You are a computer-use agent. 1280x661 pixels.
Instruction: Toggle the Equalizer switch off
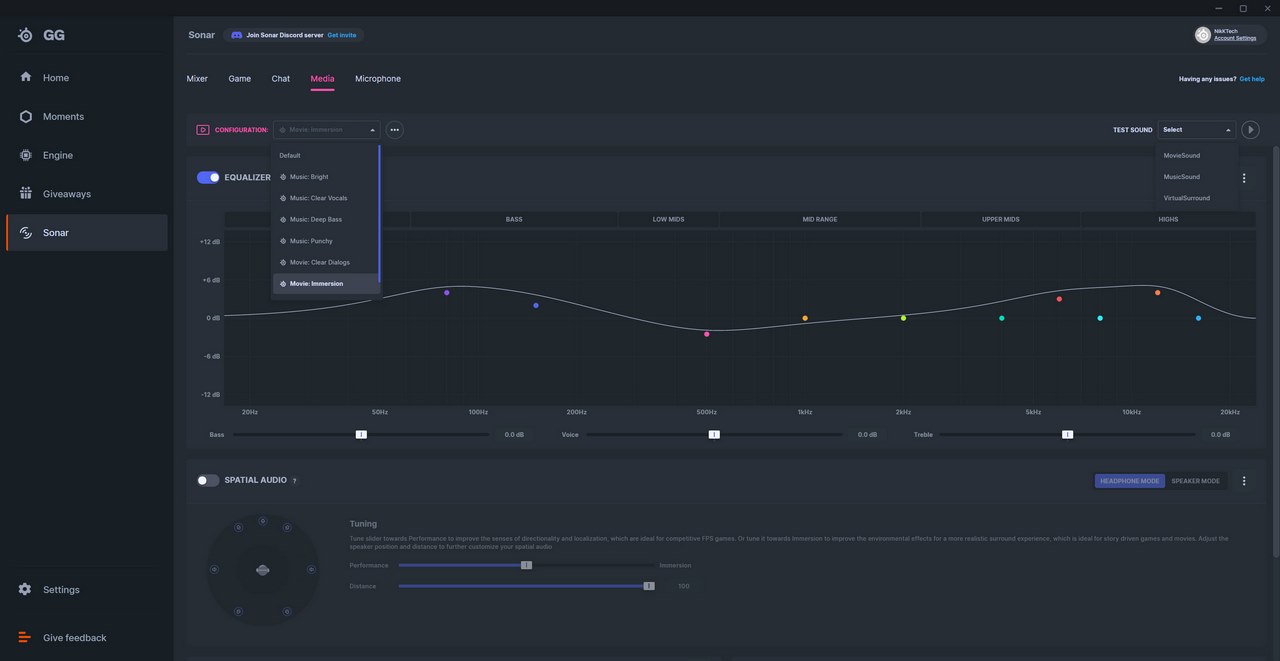pos(208,178)
